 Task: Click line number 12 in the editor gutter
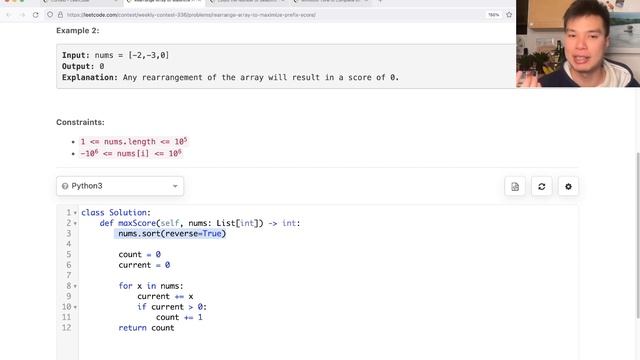tap(67, 328)
